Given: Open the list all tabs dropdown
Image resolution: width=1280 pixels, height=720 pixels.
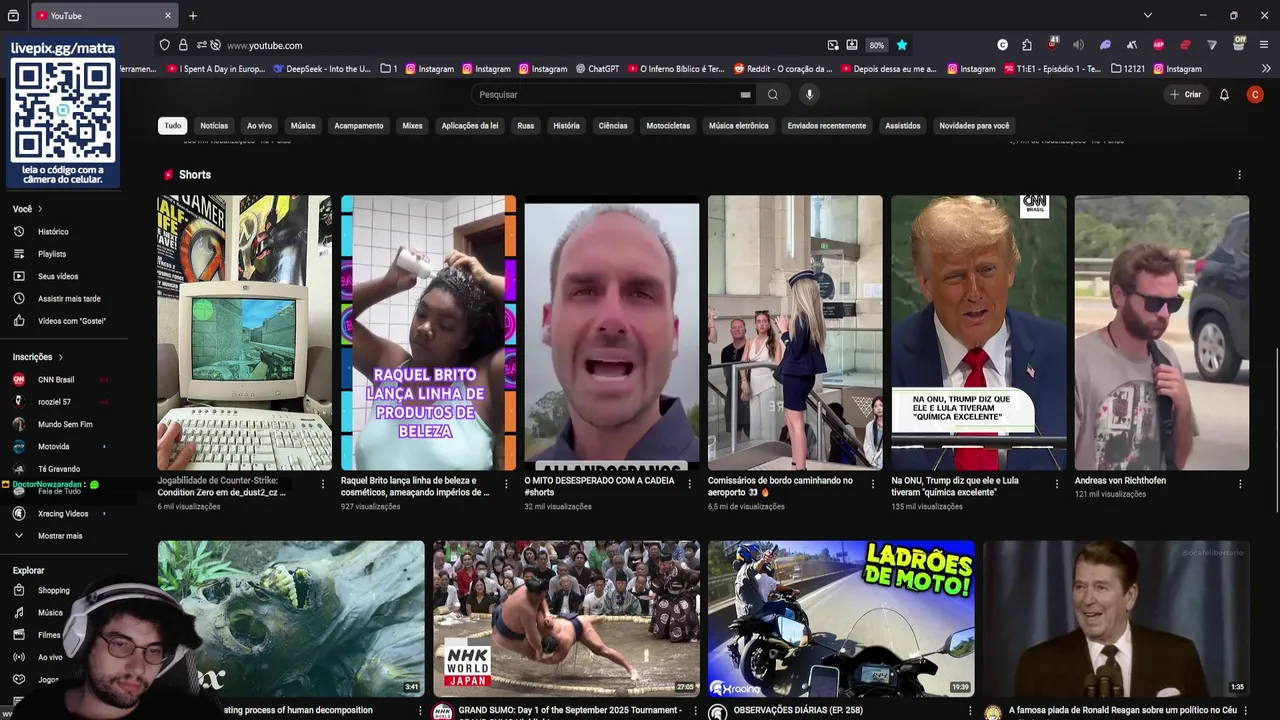Looking at the screenshot, I should [1147, 16].
